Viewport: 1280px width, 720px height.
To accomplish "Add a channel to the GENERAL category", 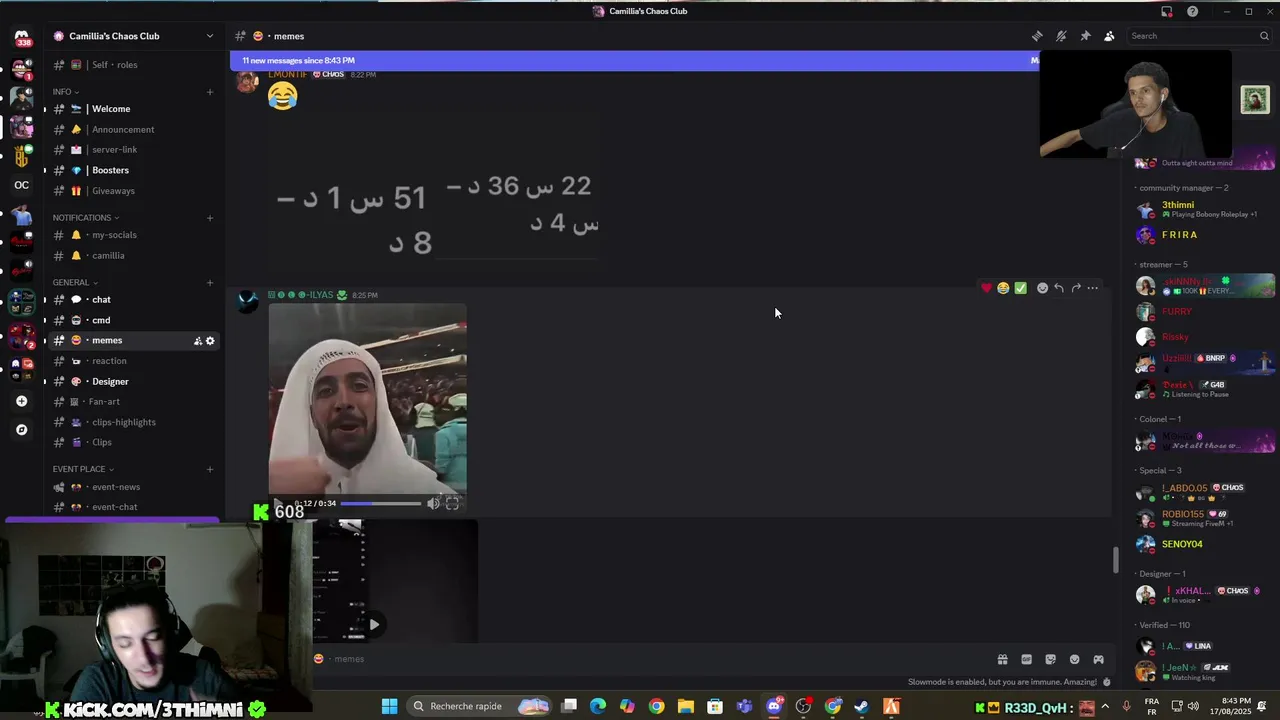I will coord(210,283).
